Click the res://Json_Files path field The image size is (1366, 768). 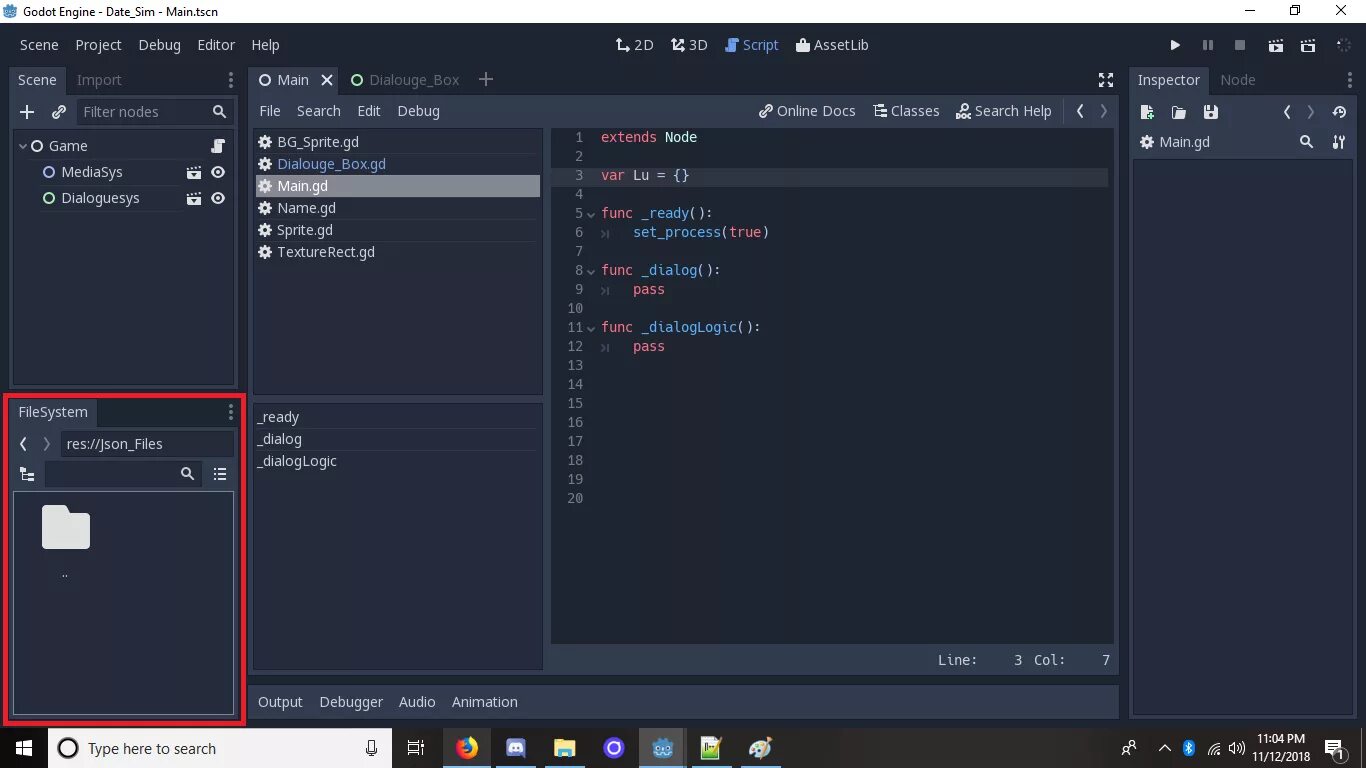coord(147,444)
